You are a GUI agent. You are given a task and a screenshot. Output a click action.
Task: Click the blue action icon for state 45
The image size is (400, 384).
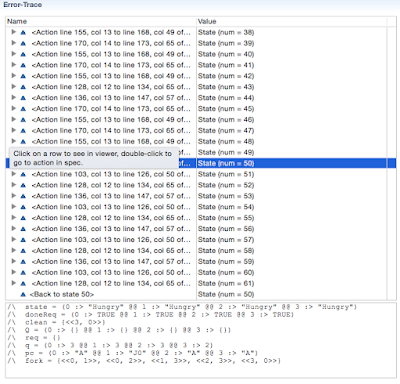(23, 109)
